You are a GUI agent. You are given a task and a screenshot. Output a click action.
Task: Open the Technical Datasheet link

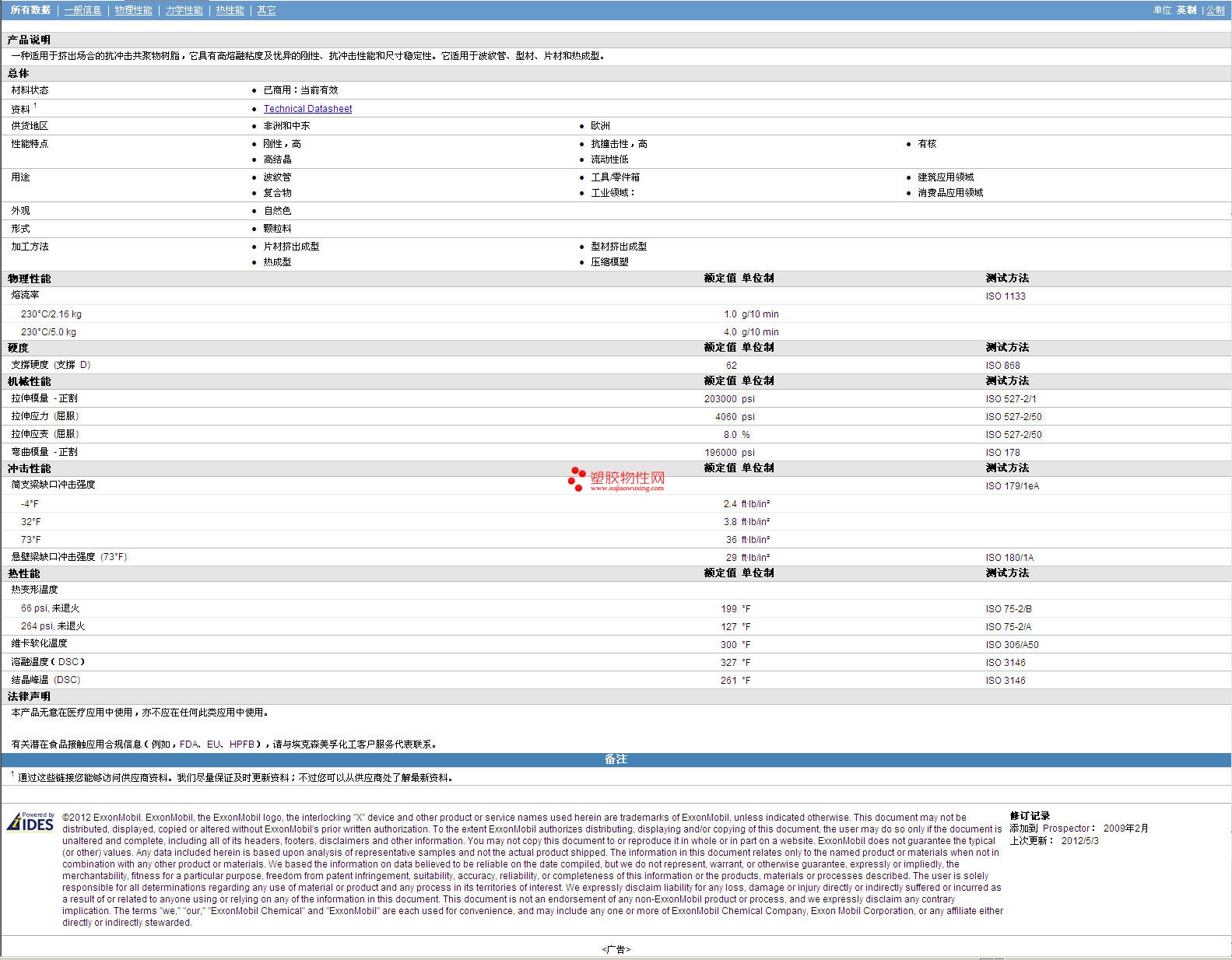(x=307, y=109)
